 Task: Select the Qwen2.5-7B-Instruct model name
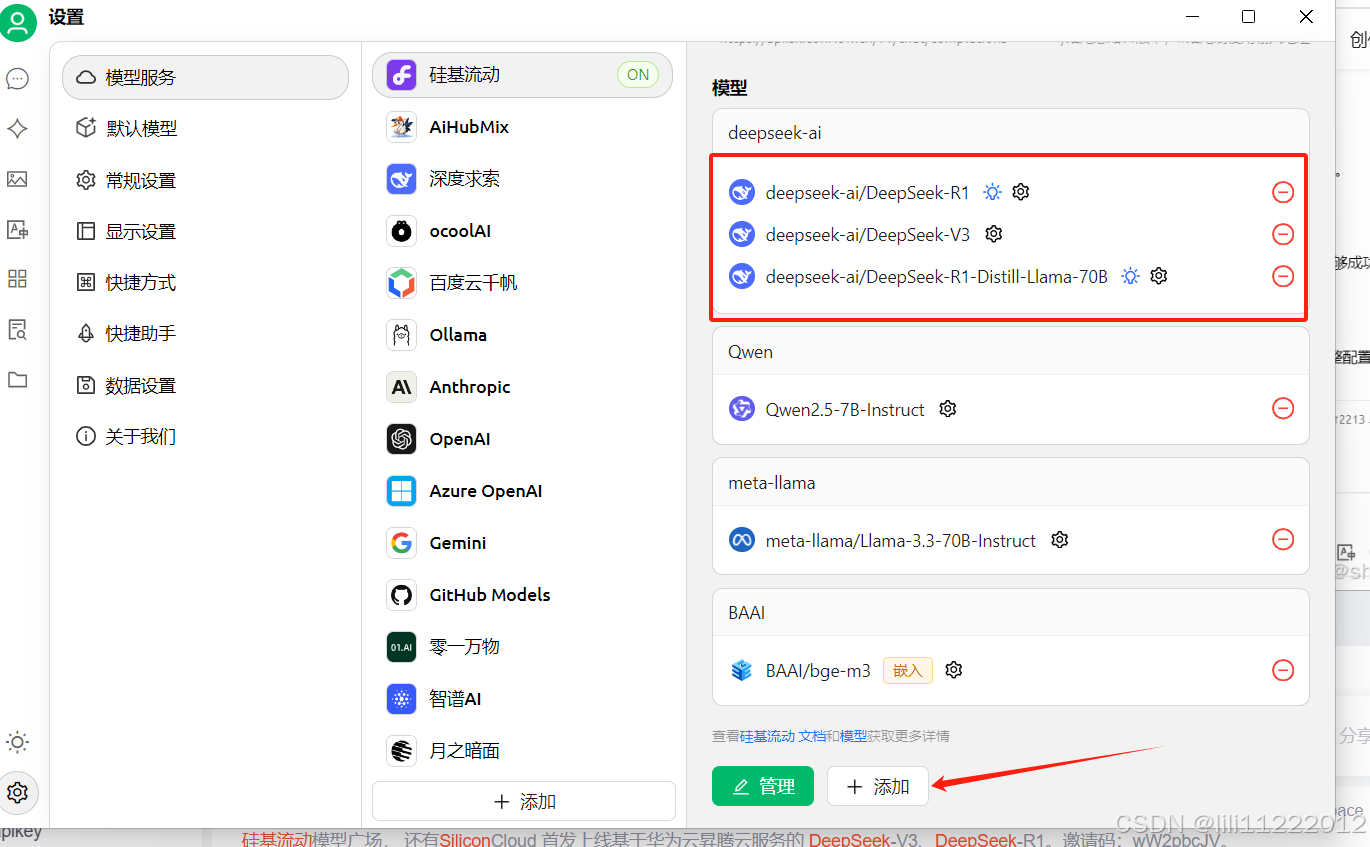(x=845, y=410)
